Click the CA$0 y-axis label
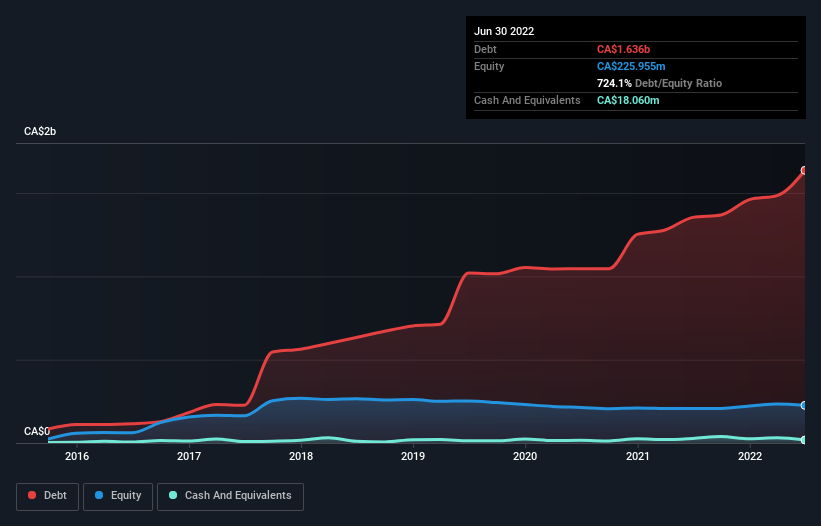 pyautogui.click(x=37, y=431)
